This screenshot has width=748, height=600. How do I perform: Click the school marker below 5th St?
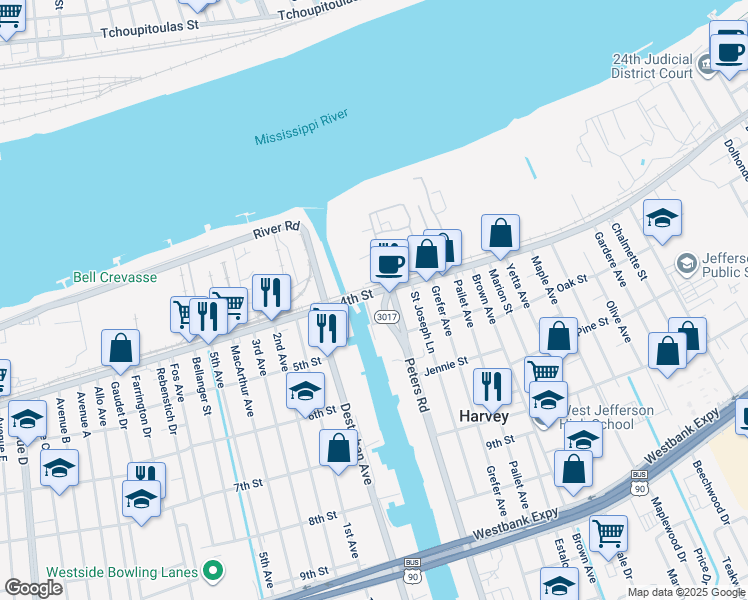tap(305, 394)
